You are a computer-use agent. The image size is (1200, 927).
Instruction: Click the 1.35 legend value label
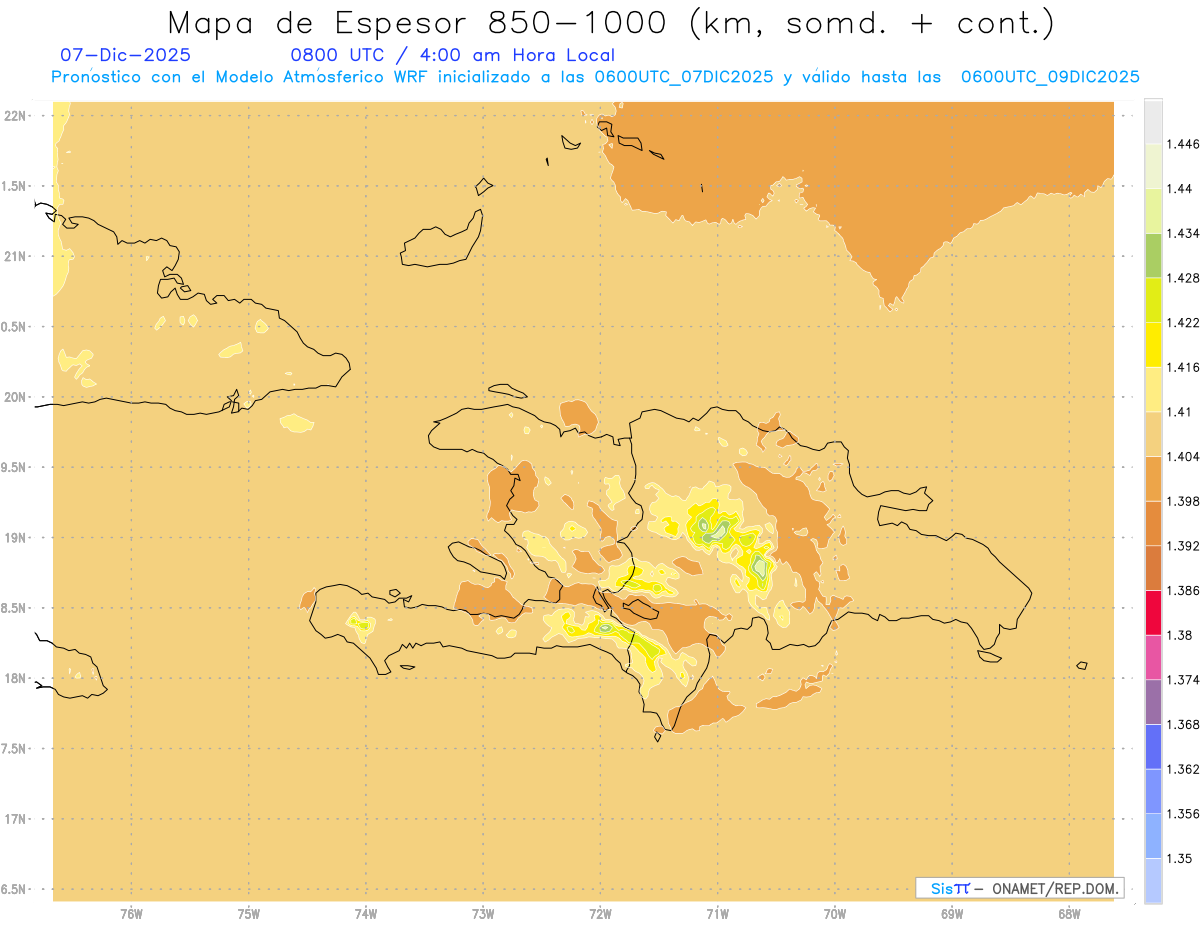point(1179,858)
